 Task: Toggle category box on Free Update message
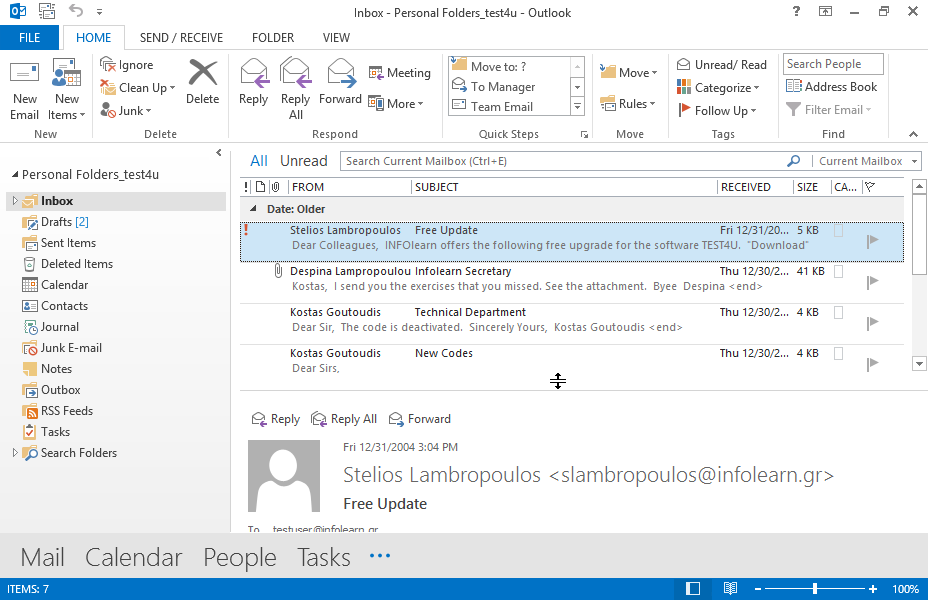pos(838,231)
